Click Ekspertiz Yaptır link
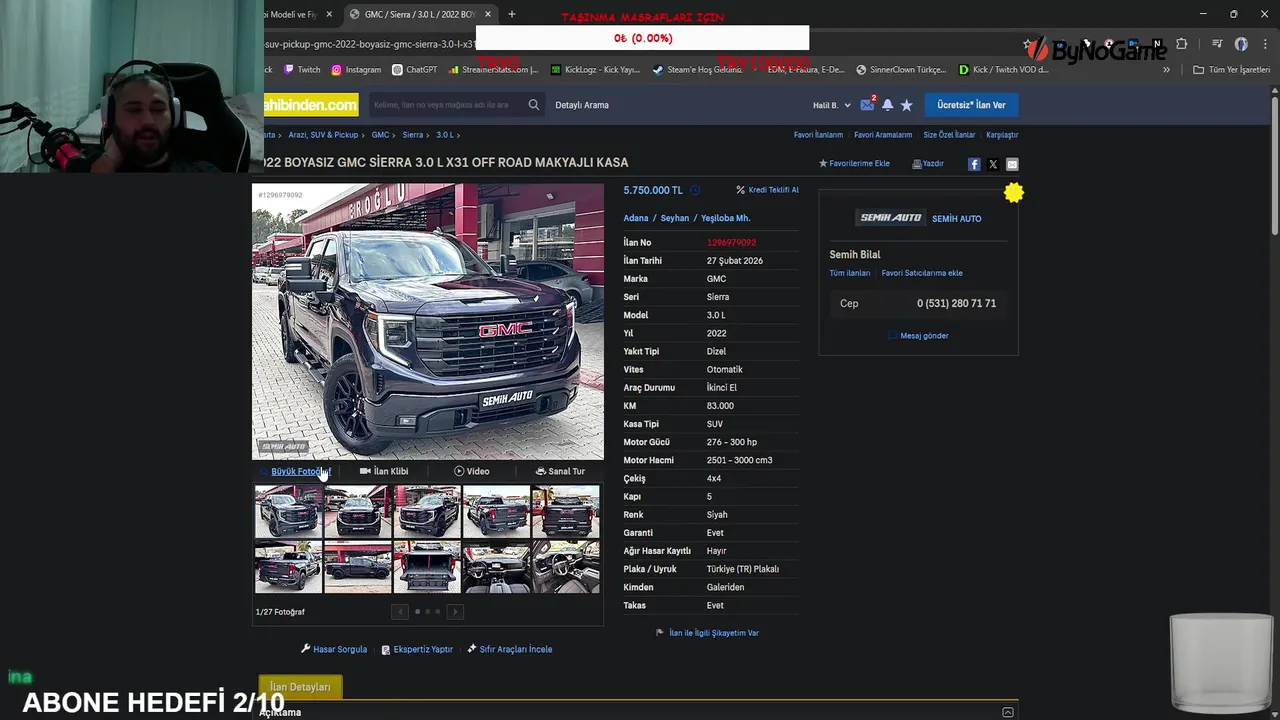This screenshot has height=720, width=1280. tap(417, 649)
